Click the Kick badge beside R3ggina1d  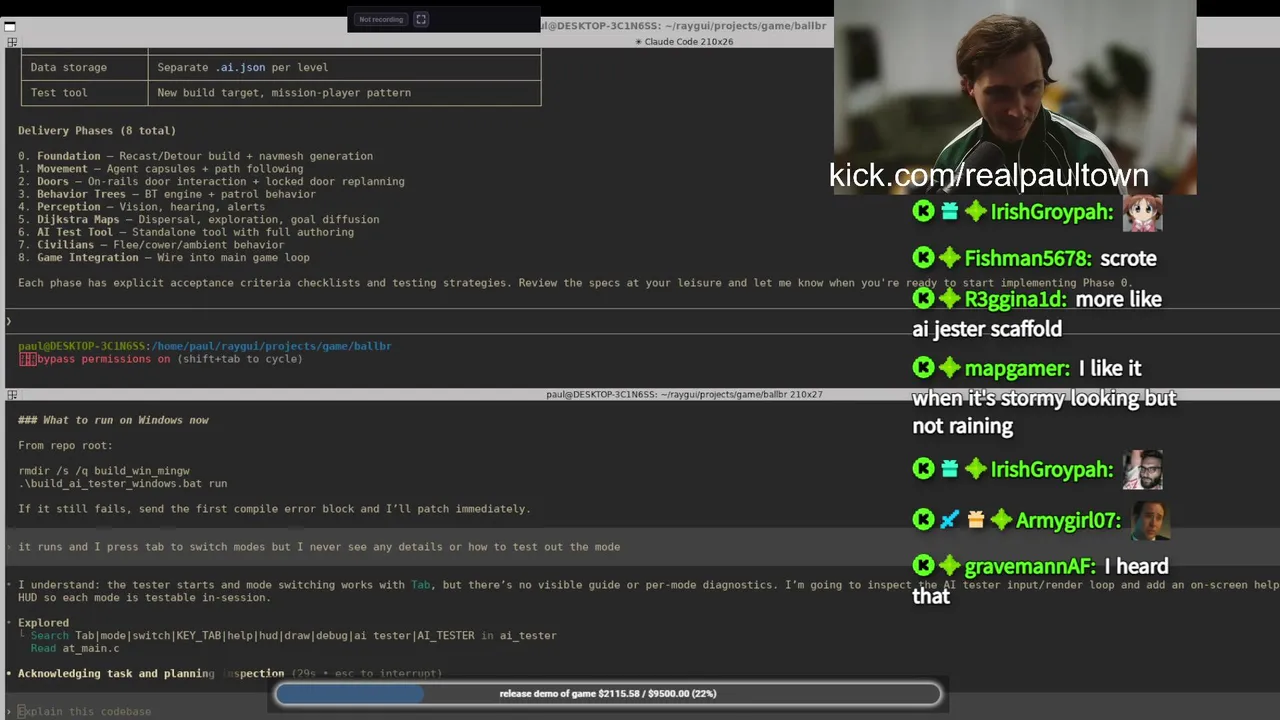[923, 299]
